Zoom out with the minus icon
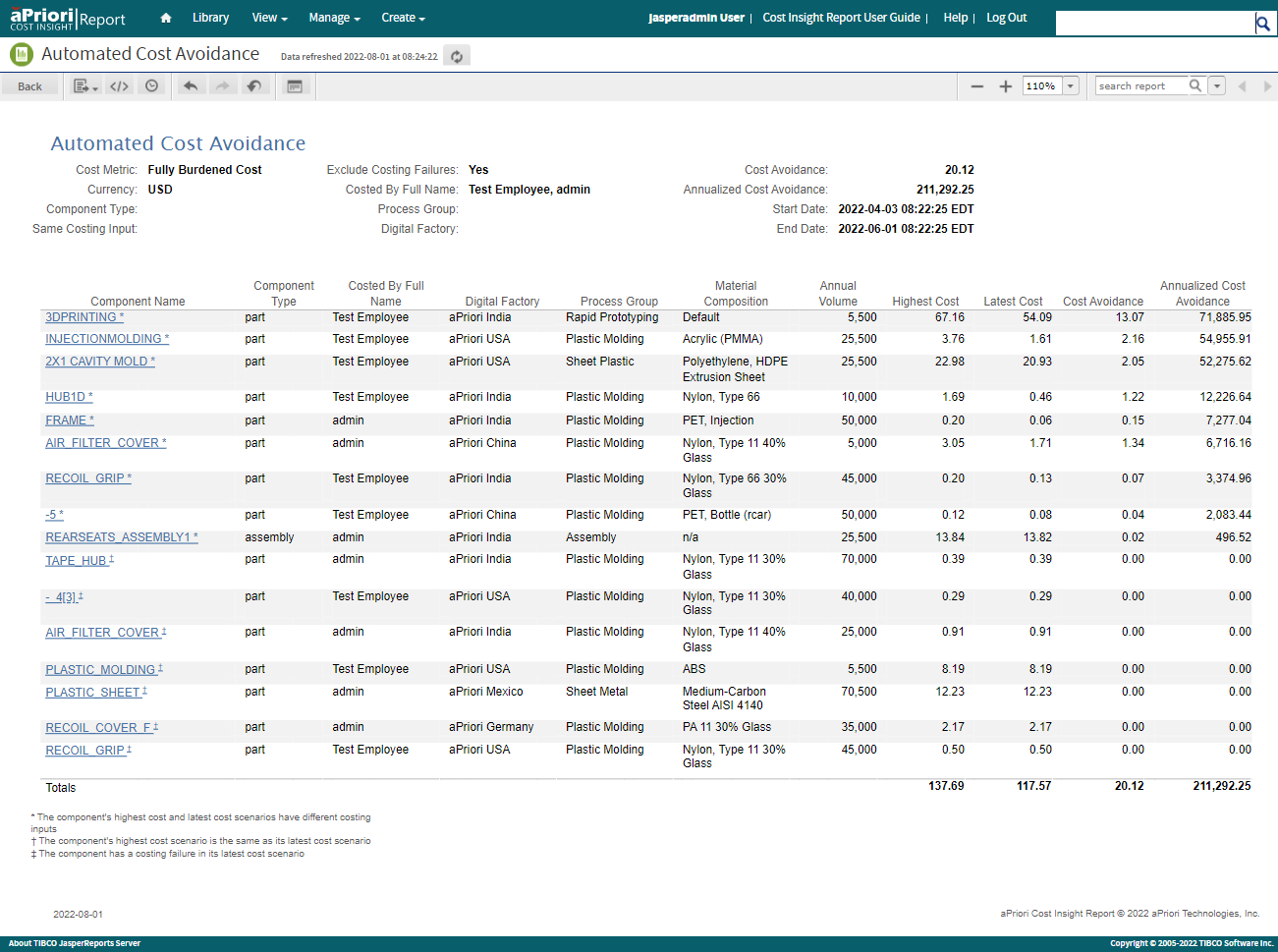 tap(976, 86)
